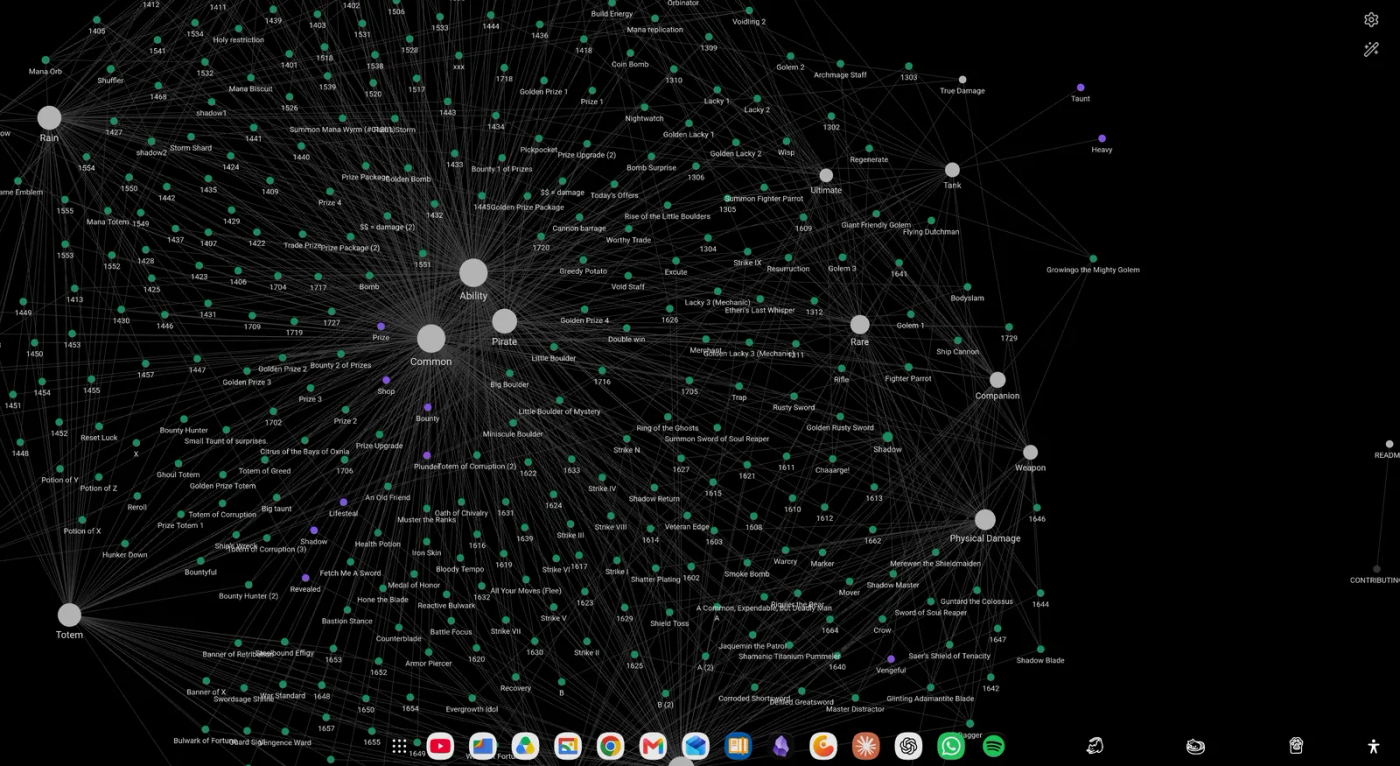The width and height of the screenshot is (1400, 766).
Task: Open the orange C app in dock
Action: 823,746
